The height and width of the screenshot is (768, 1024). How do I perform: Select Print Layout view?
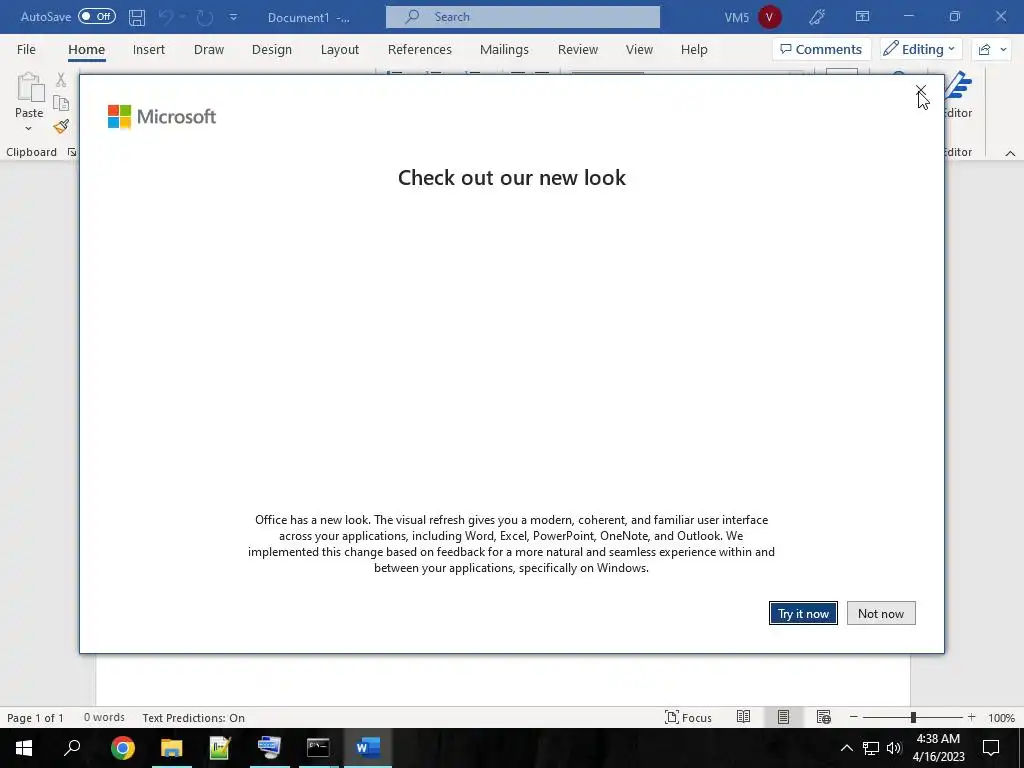click(783, 717)
